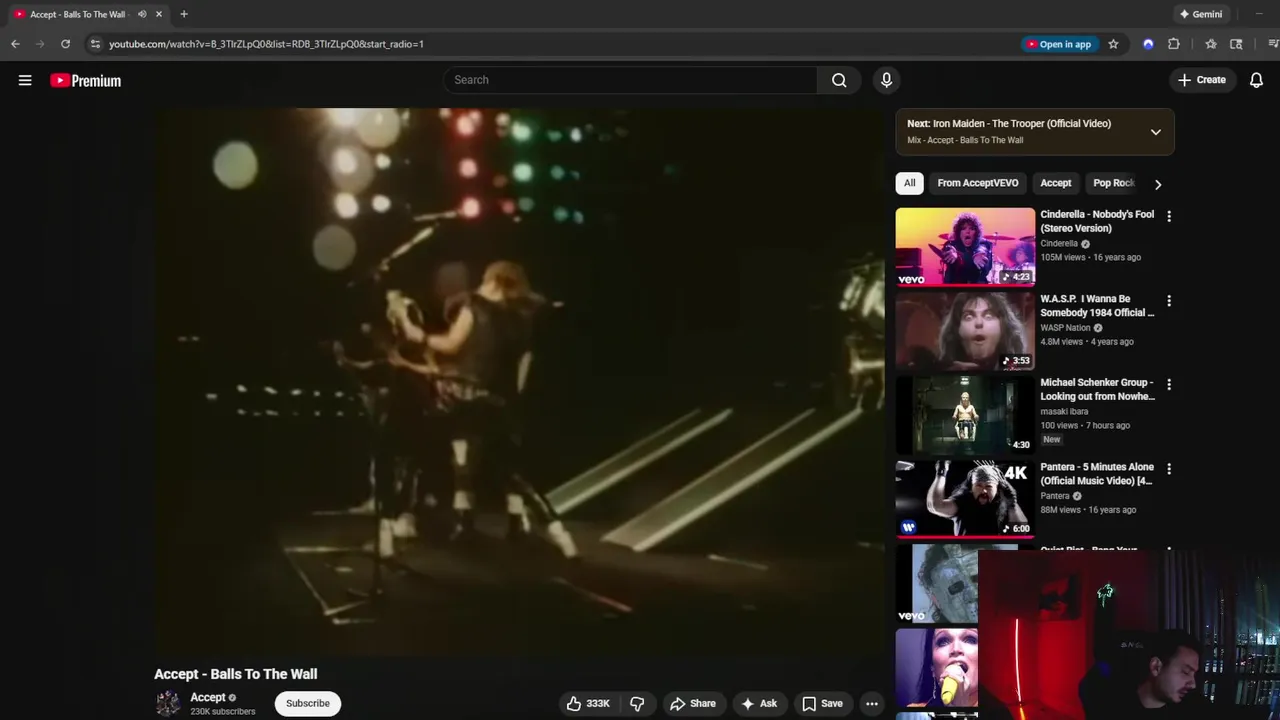Screen dimensions: 1280x720
Task: Open the Accept channel avatar
Action: pyautogui.click(x=168, y=703)
